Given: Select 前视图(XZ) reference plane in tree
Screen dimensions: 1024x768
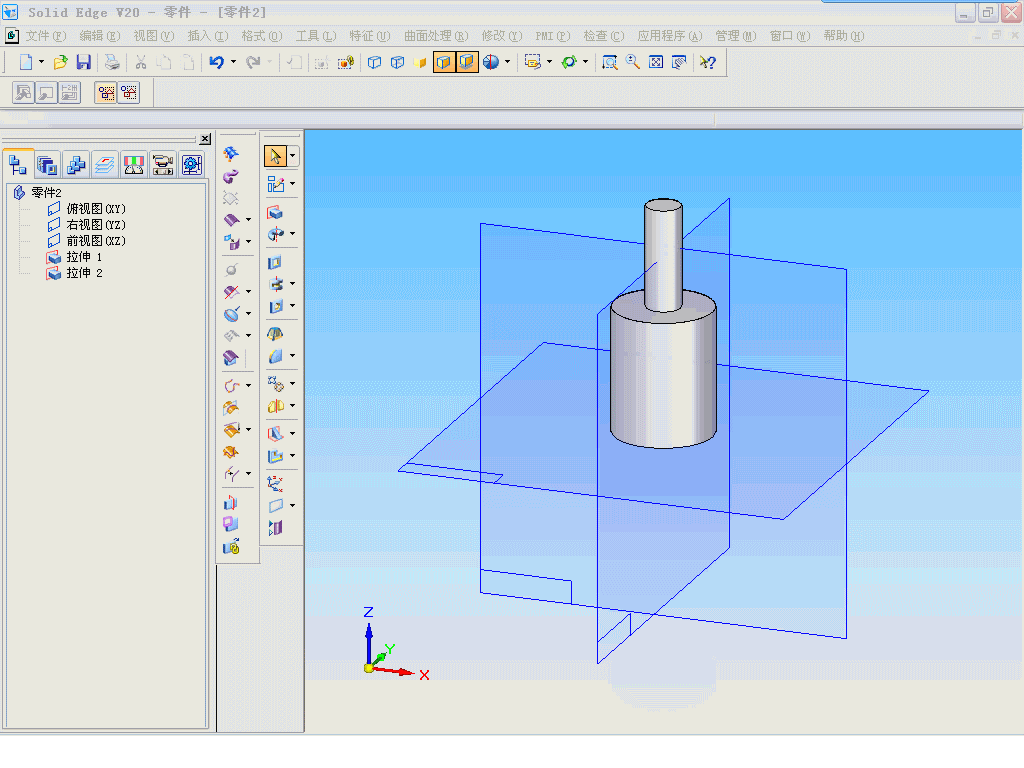Looking at the screenshot, I should click(96, 241).
